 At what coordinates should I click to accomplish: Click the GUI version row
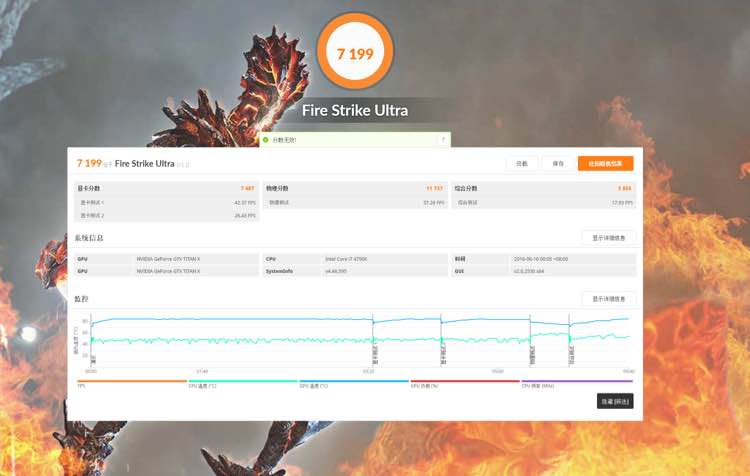point(543,271)
